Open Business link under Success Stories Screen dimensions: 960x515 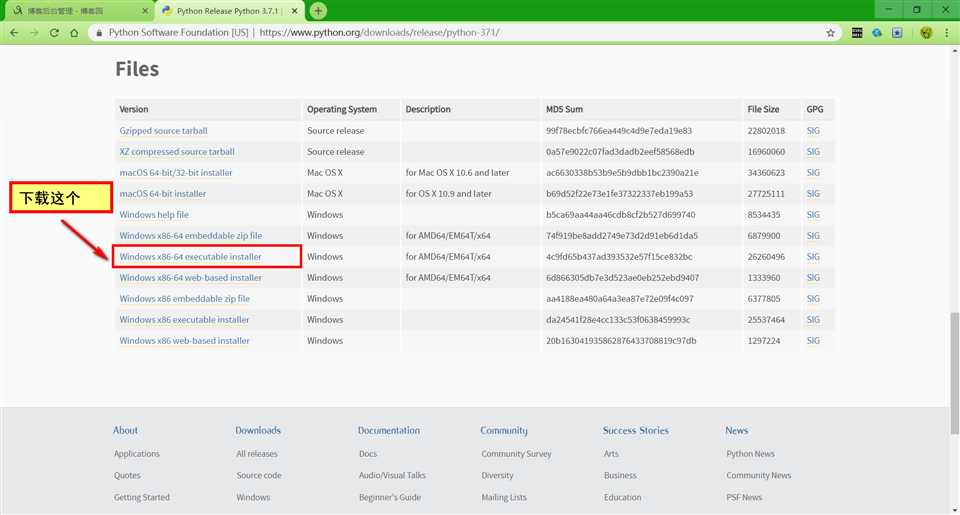click(620, 475)
